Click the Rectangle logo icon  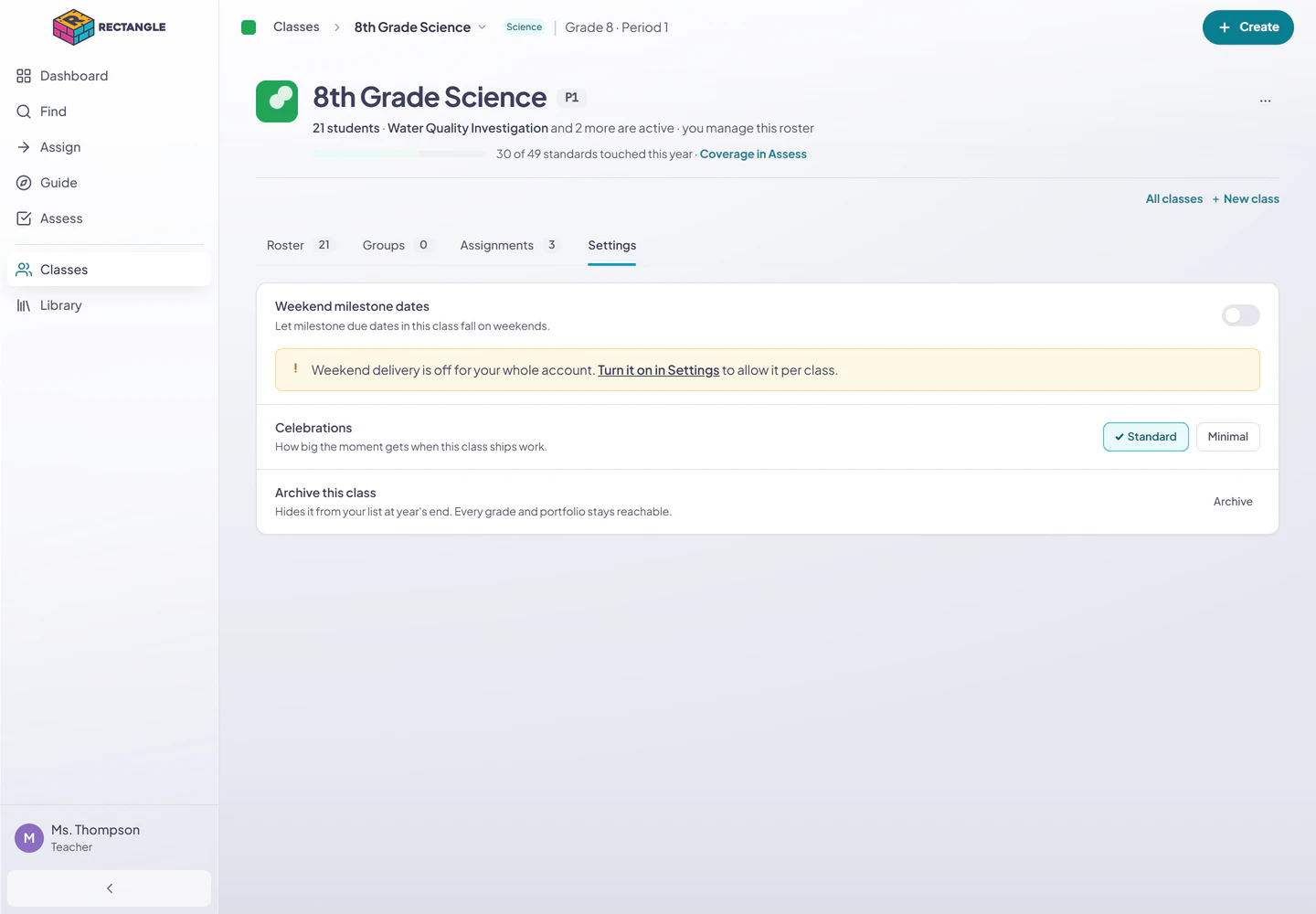tap(73, 27)
